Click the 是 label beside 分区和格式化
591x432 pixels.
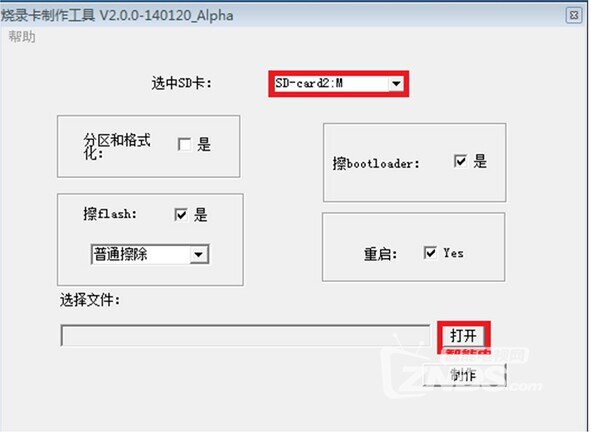(x=204, y=144)
